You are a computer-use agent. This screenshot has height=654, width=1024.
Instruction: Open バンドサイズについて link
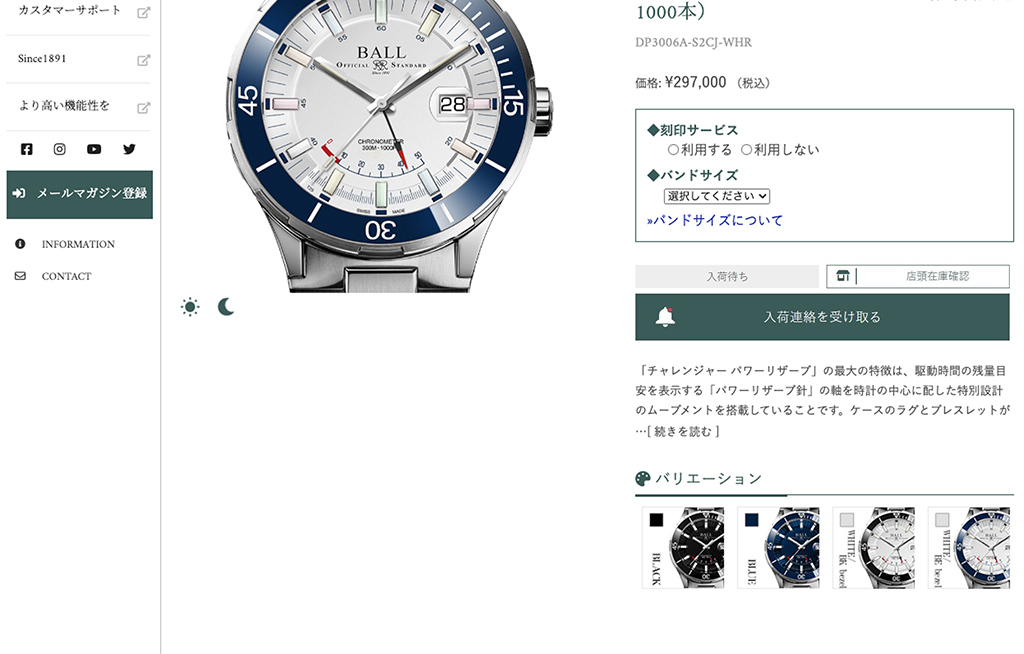point(714,220)
